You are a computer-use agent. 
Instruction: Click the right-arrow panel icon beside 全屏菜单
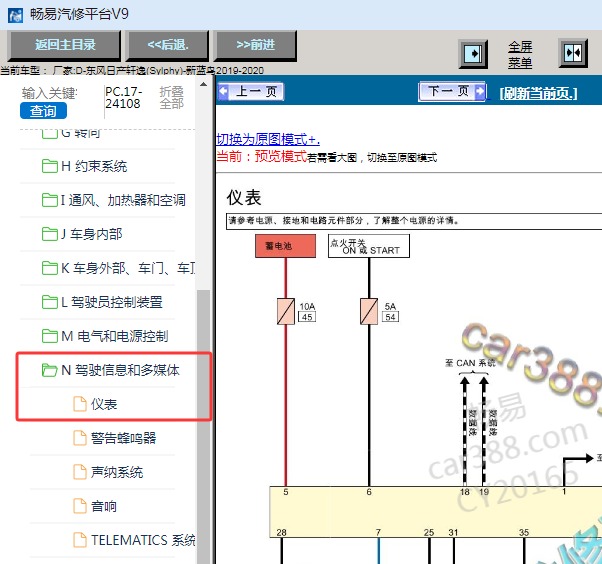pyautogui.click(x=473, y=54)
